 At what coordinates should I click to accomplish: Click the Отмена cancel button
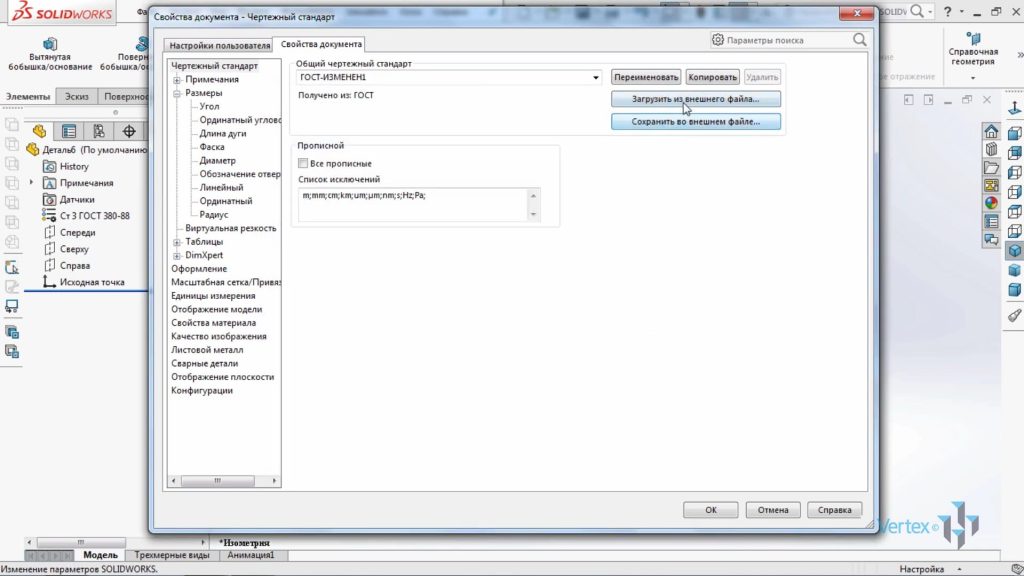[x=773, y=510]
